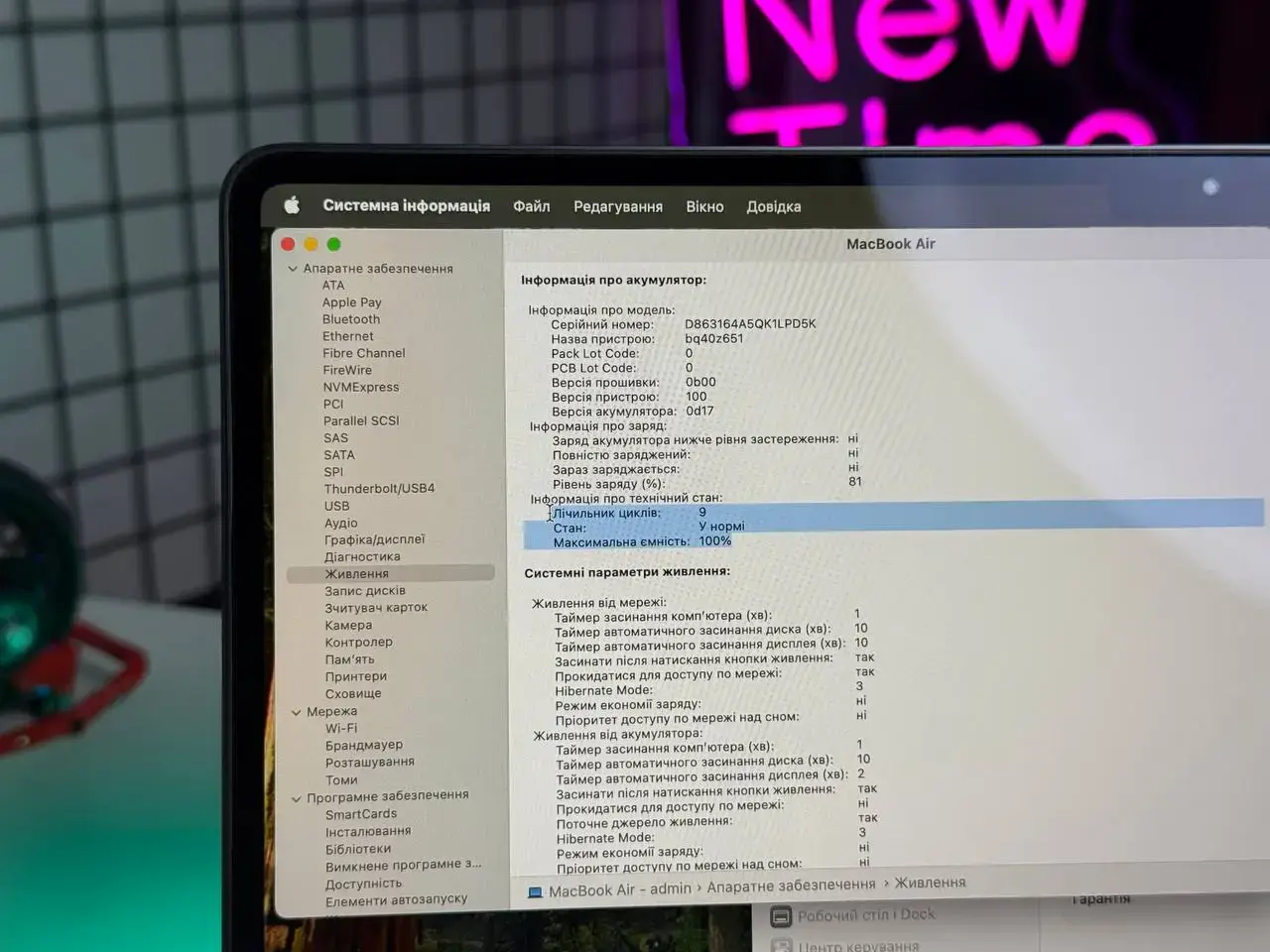
Task: Select Бібліотеки in the sidebar
Action: (x=358, y=849)
